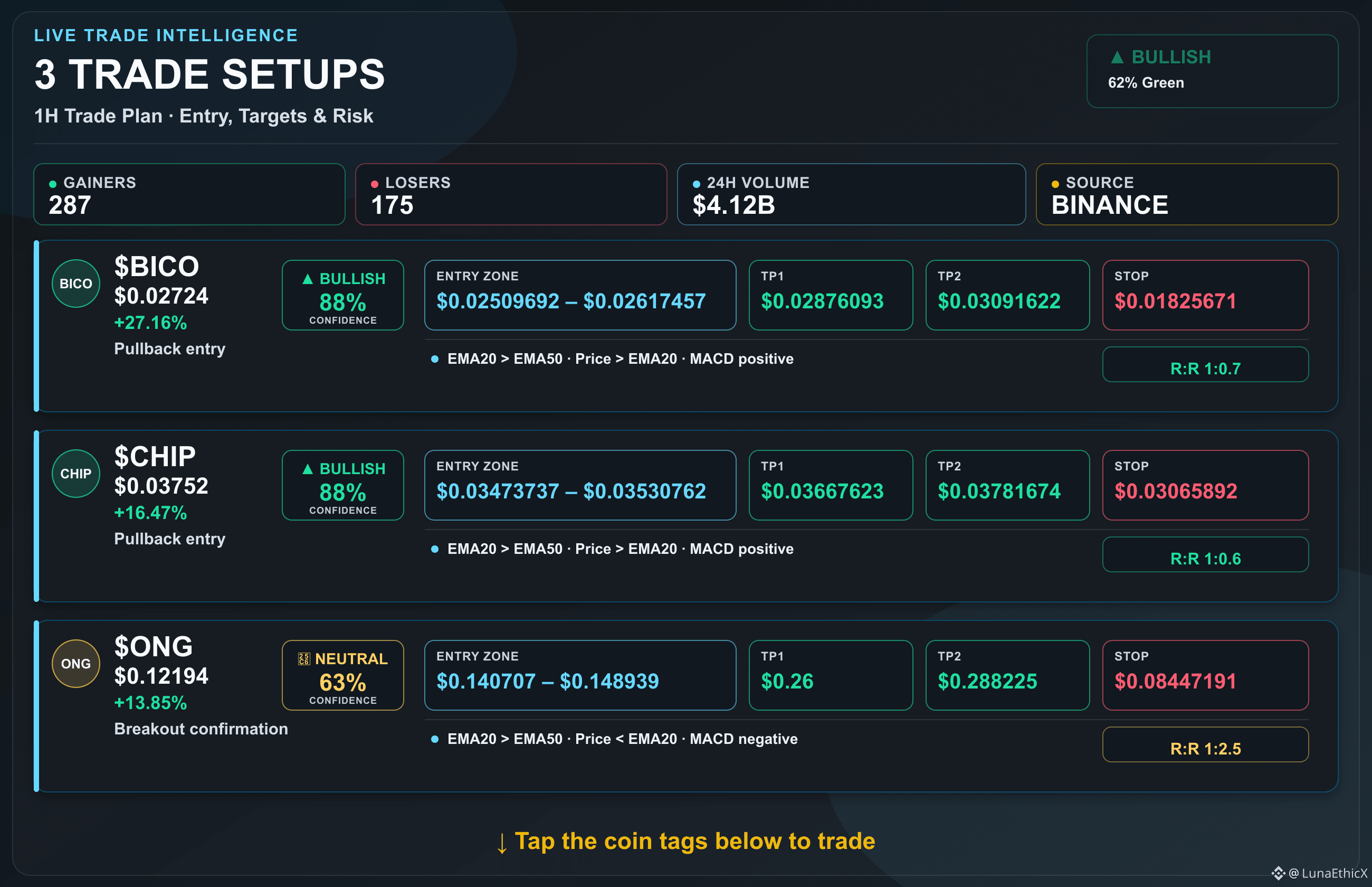Click CHIP change +16.47%
The width and height of the screenshot is (1372, 887).
click(x=150, y=513)
